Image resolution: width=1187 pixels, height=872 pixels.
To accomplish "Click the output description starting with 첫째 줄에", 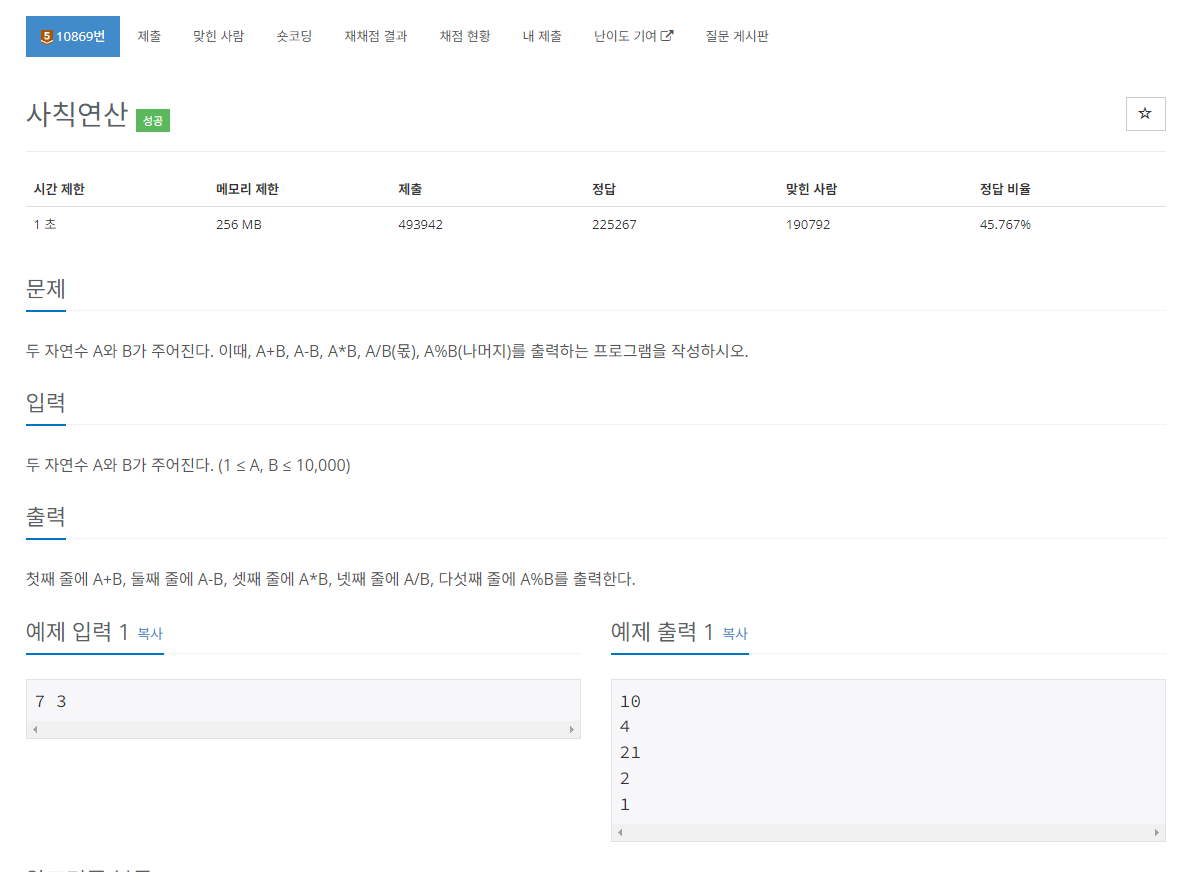I will tap(330, 579).
